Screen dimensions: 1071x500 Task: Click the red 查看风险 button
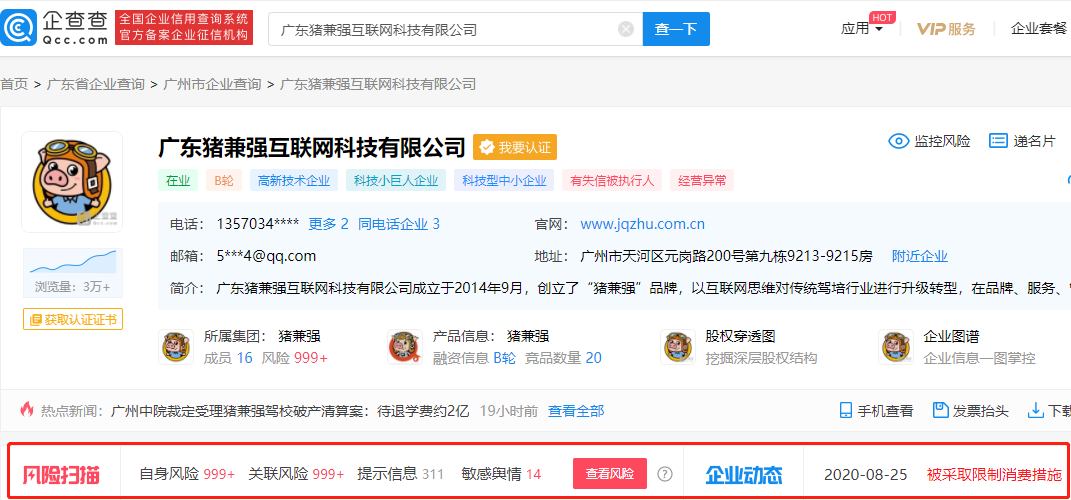coord(610,473)
